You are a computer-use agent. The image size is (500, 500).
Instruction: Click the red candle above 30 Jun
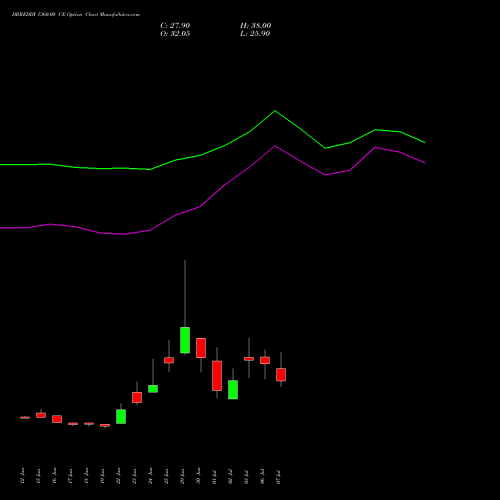point(201,348)
